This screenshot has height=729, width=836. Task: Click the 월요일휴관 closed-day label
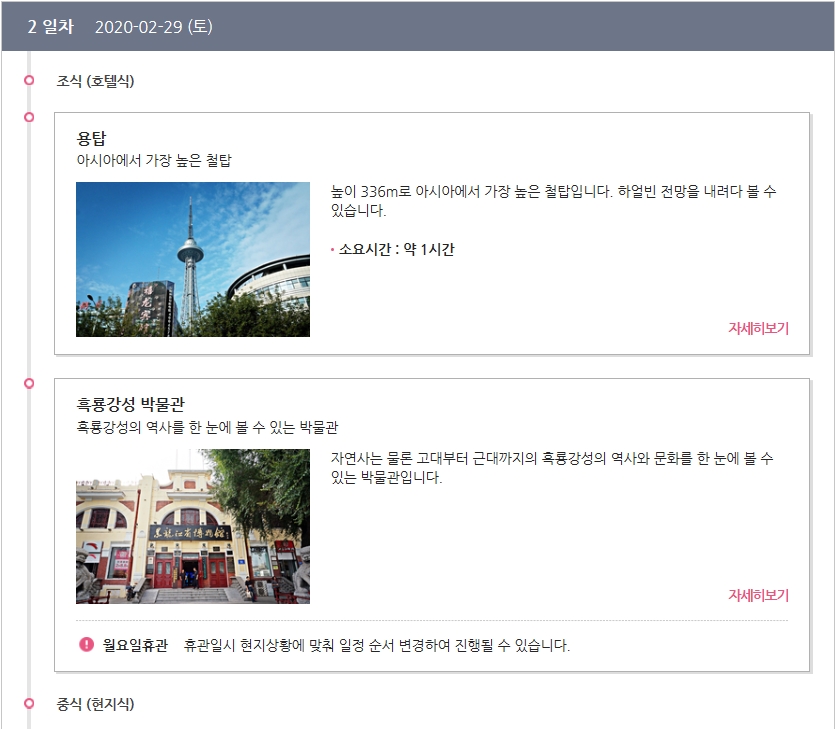click(x=135, y=645)
